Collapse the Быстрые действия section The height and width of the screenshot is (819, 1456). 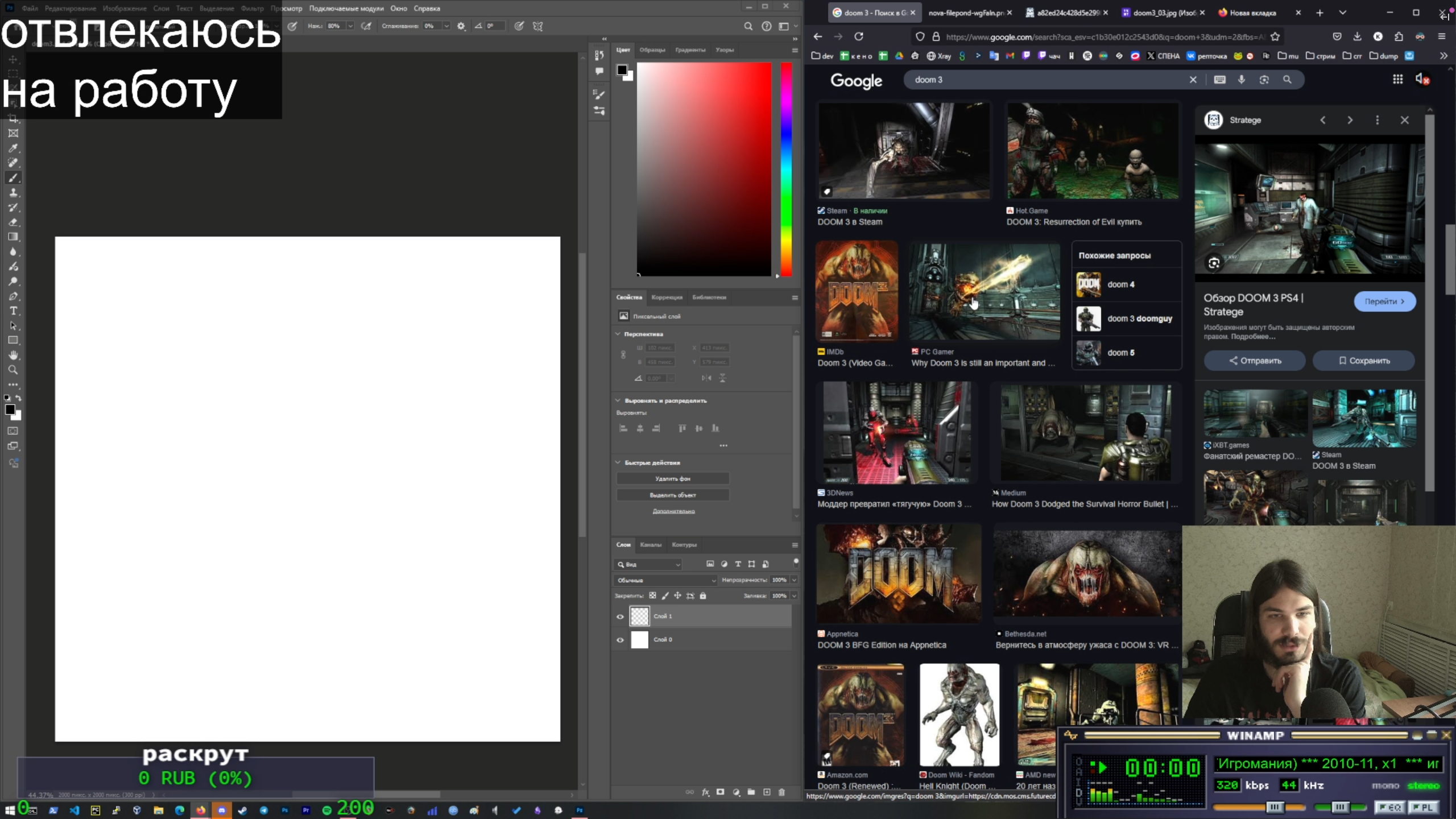[618, 462]
